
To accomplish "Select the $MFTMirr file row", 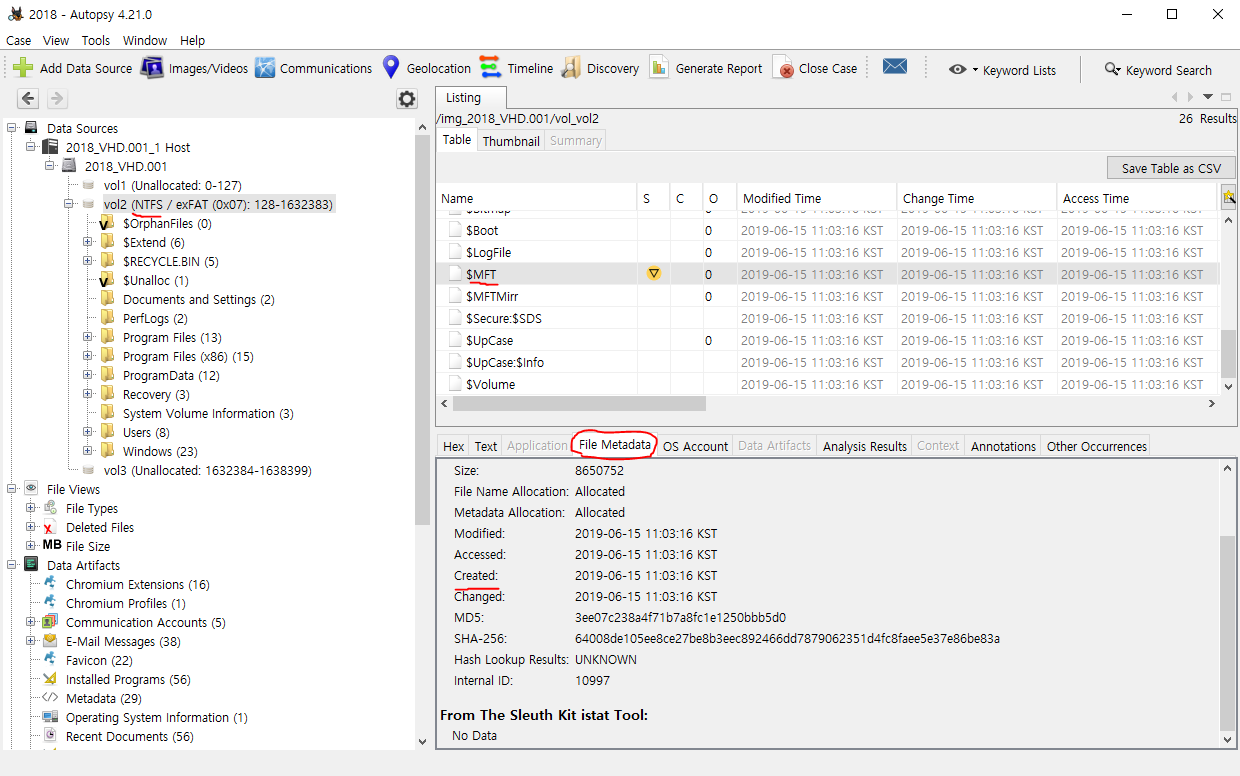I will [828, 296].
